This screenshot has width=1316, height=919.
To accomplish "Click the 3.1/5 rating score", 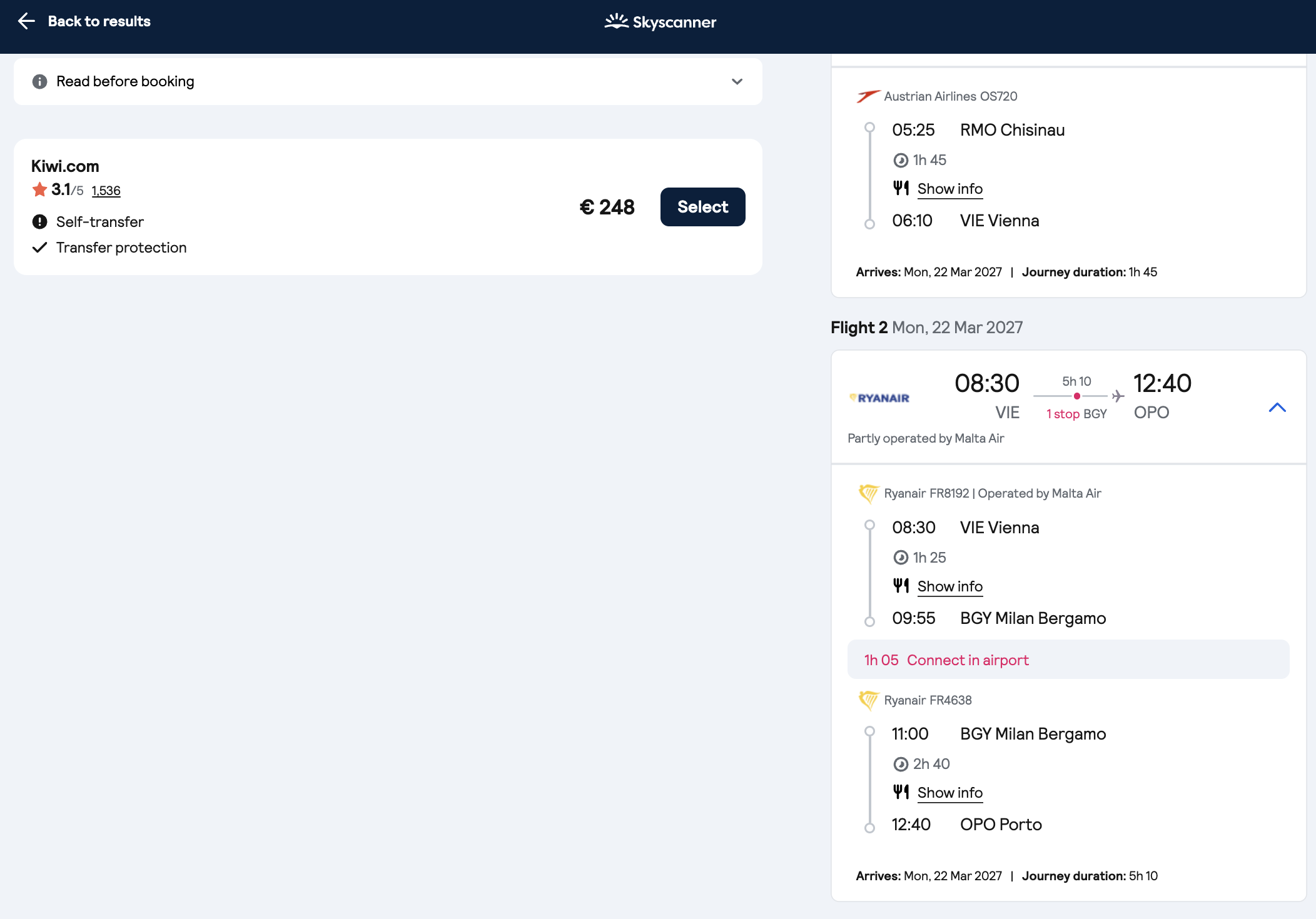I will (67, 189).
